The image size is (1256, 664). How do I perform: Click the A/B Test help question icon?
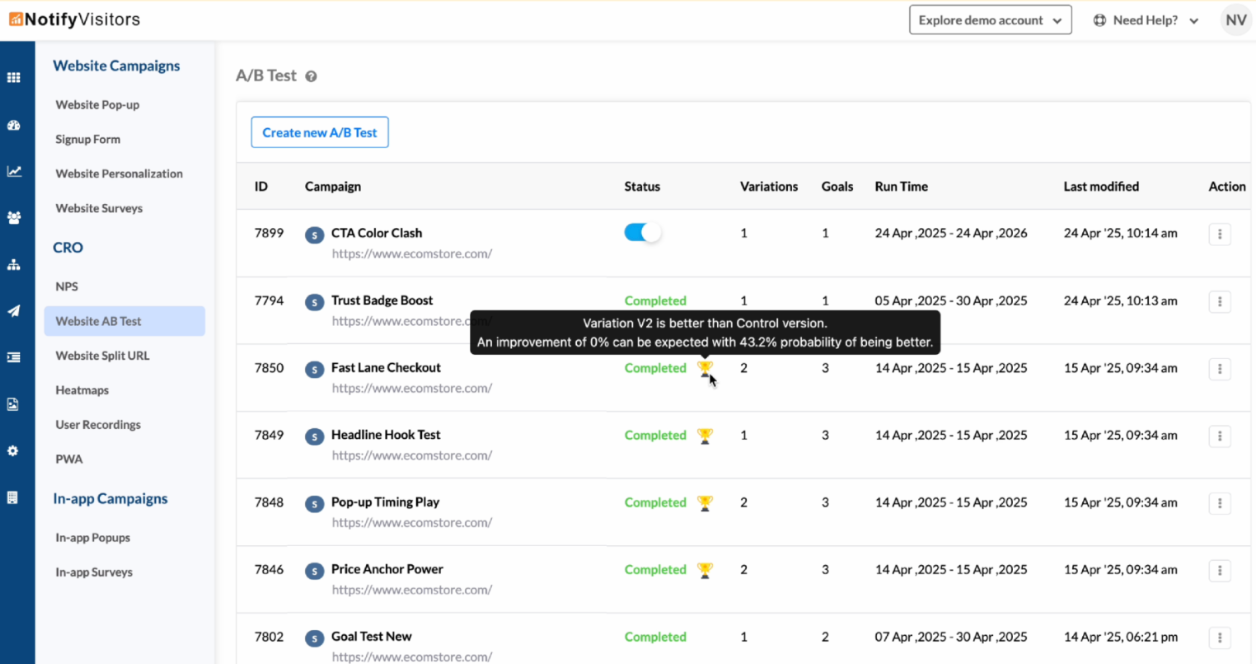point(311,76)
